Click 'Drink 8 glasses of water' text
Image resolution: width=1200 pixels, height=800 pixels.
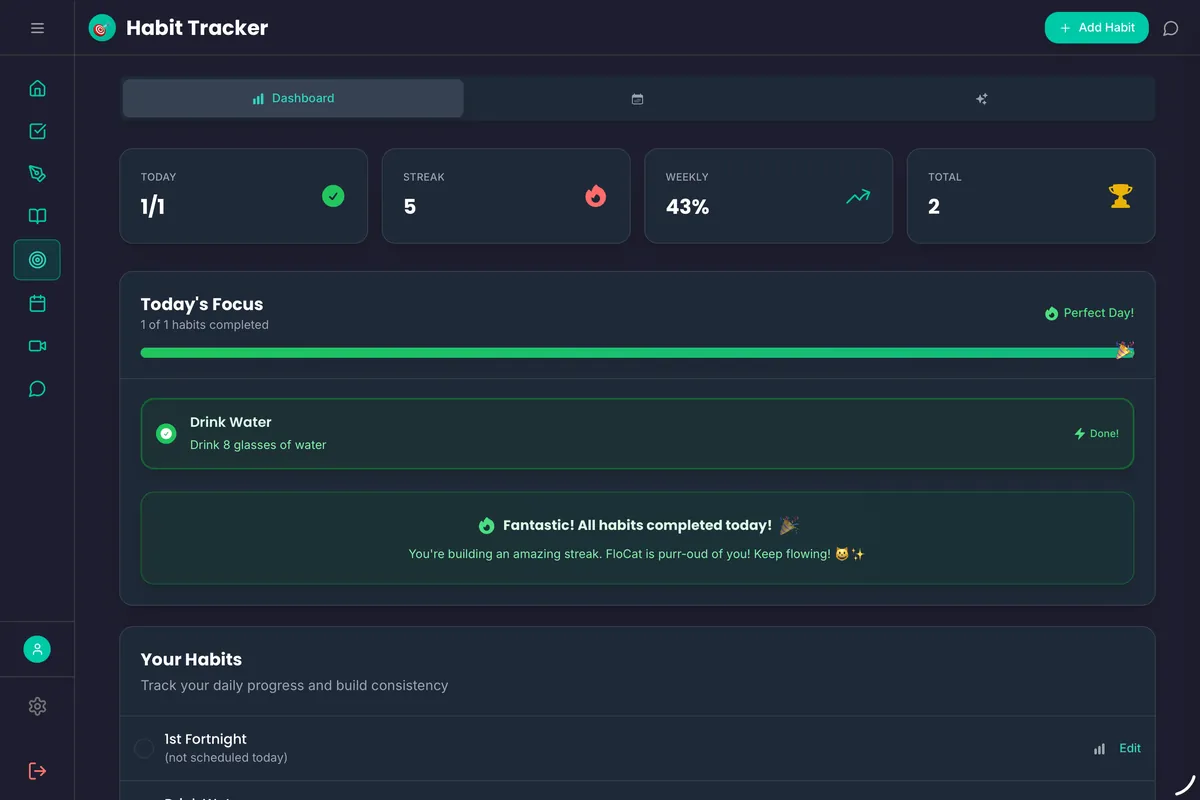click(258, 445)
